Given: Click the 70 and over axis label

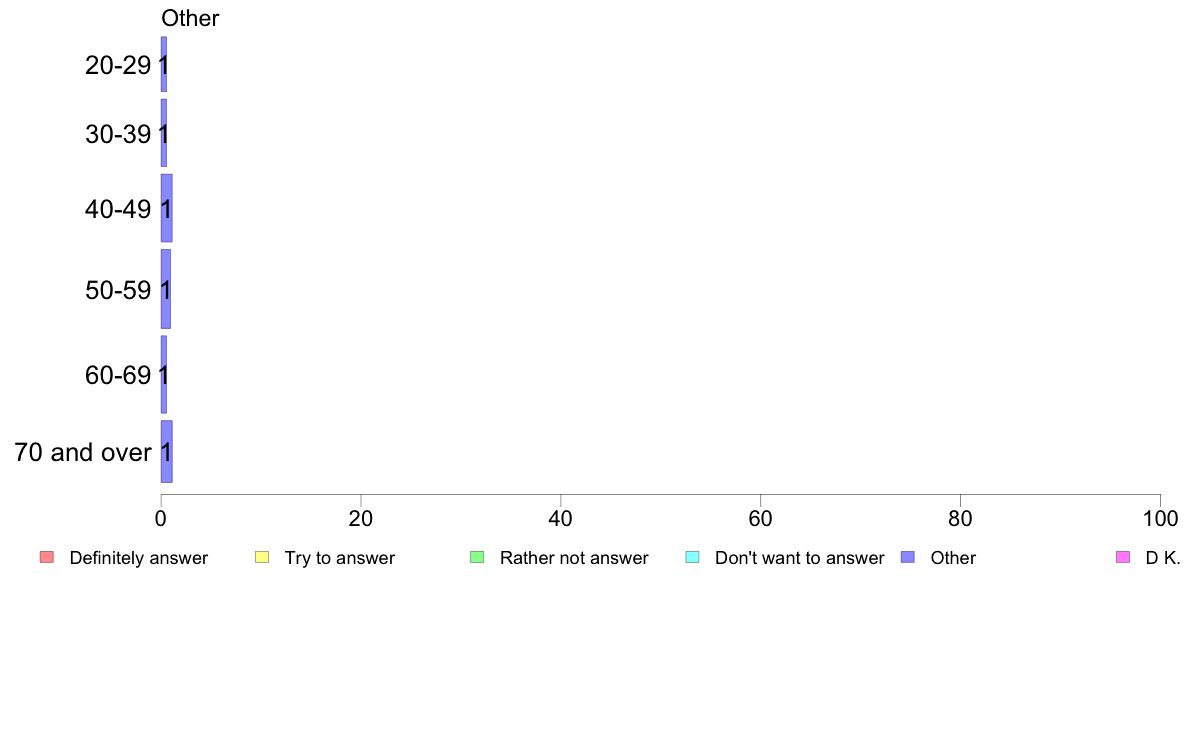Looking at the screenshot, I should (83, 453).
